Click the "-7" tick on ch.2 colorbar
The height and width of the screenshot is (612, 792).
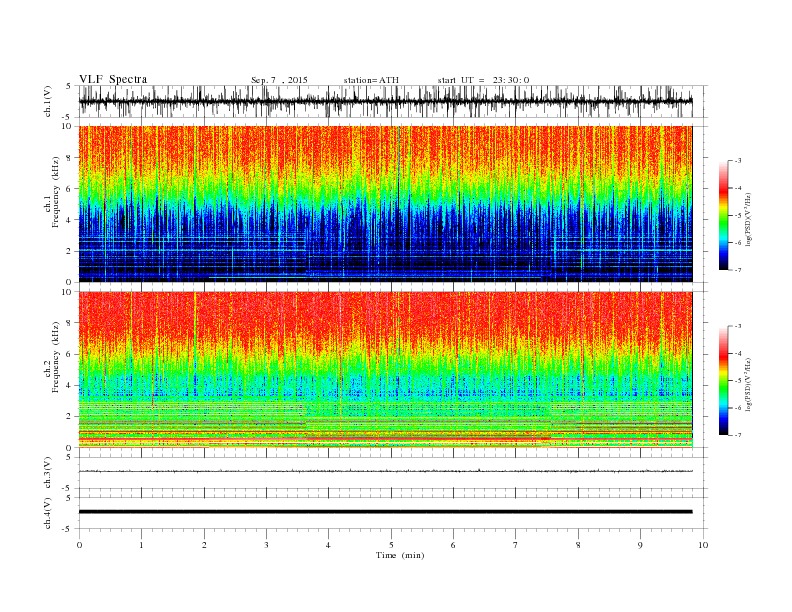738,435
